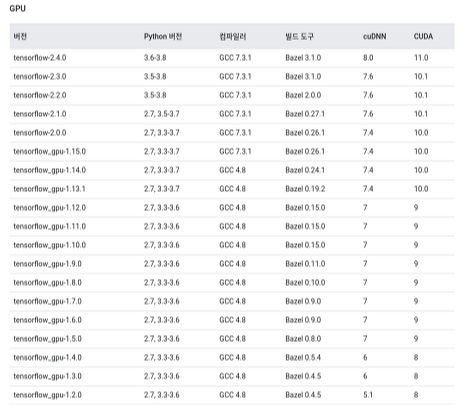Click CUDA '8' in tensorflow_gpu-1.3.0 row
The image size is (463, 405).
coord(416,376)
